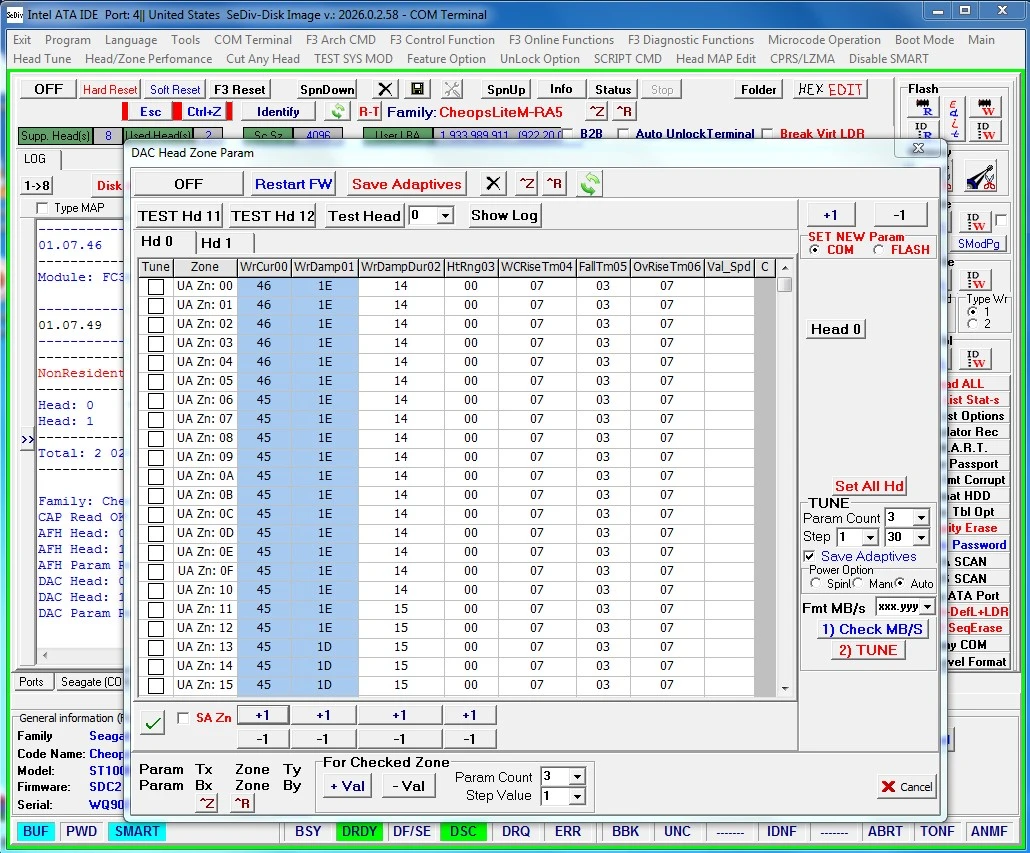
Task: Click the green checkmark icon beside SA Zn
Action: 152,722
